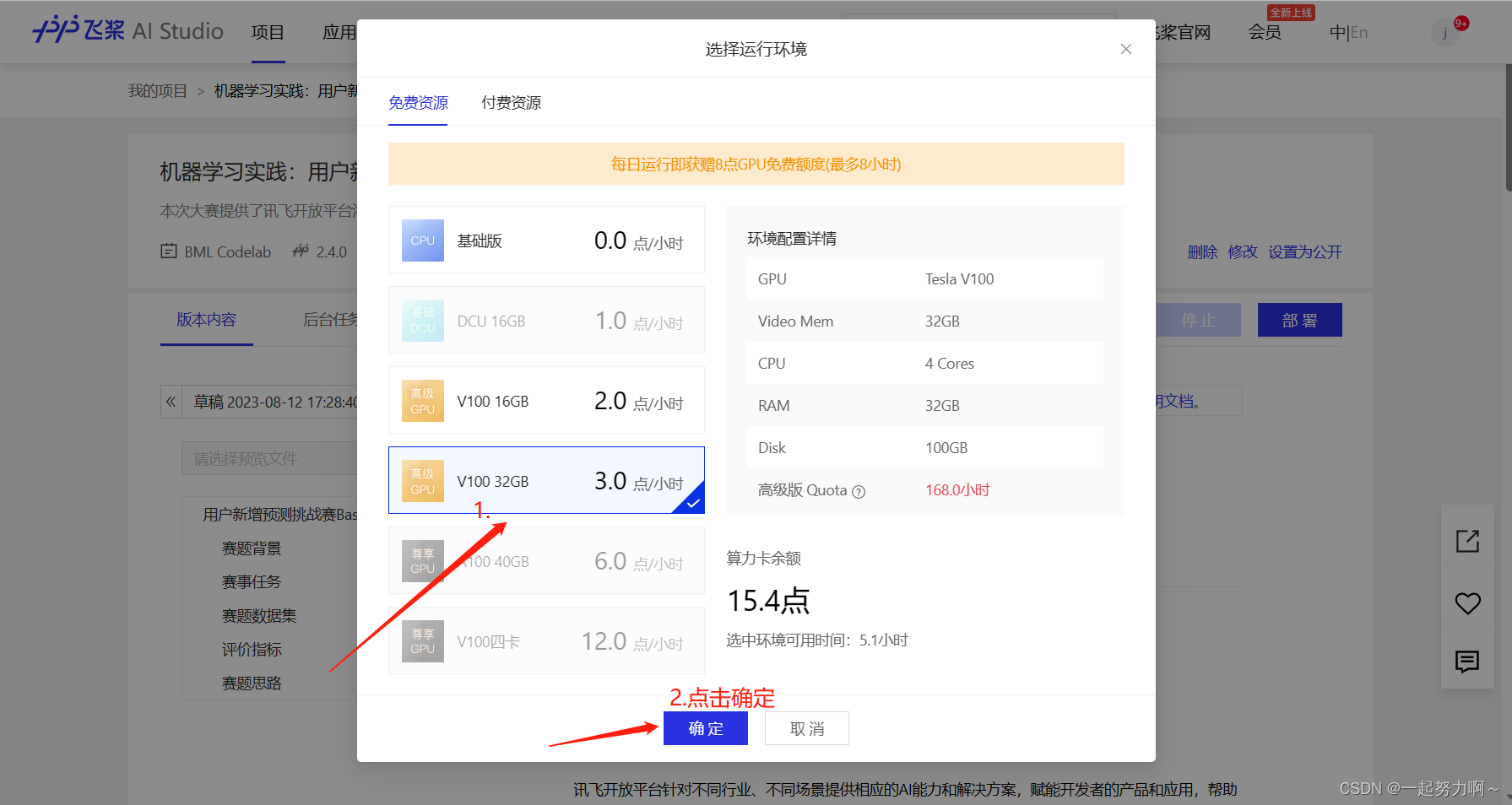Screen dimensions: 1512x805
Task: Collapse the sidebar with double-chevron icon
Action: (171, 402)
